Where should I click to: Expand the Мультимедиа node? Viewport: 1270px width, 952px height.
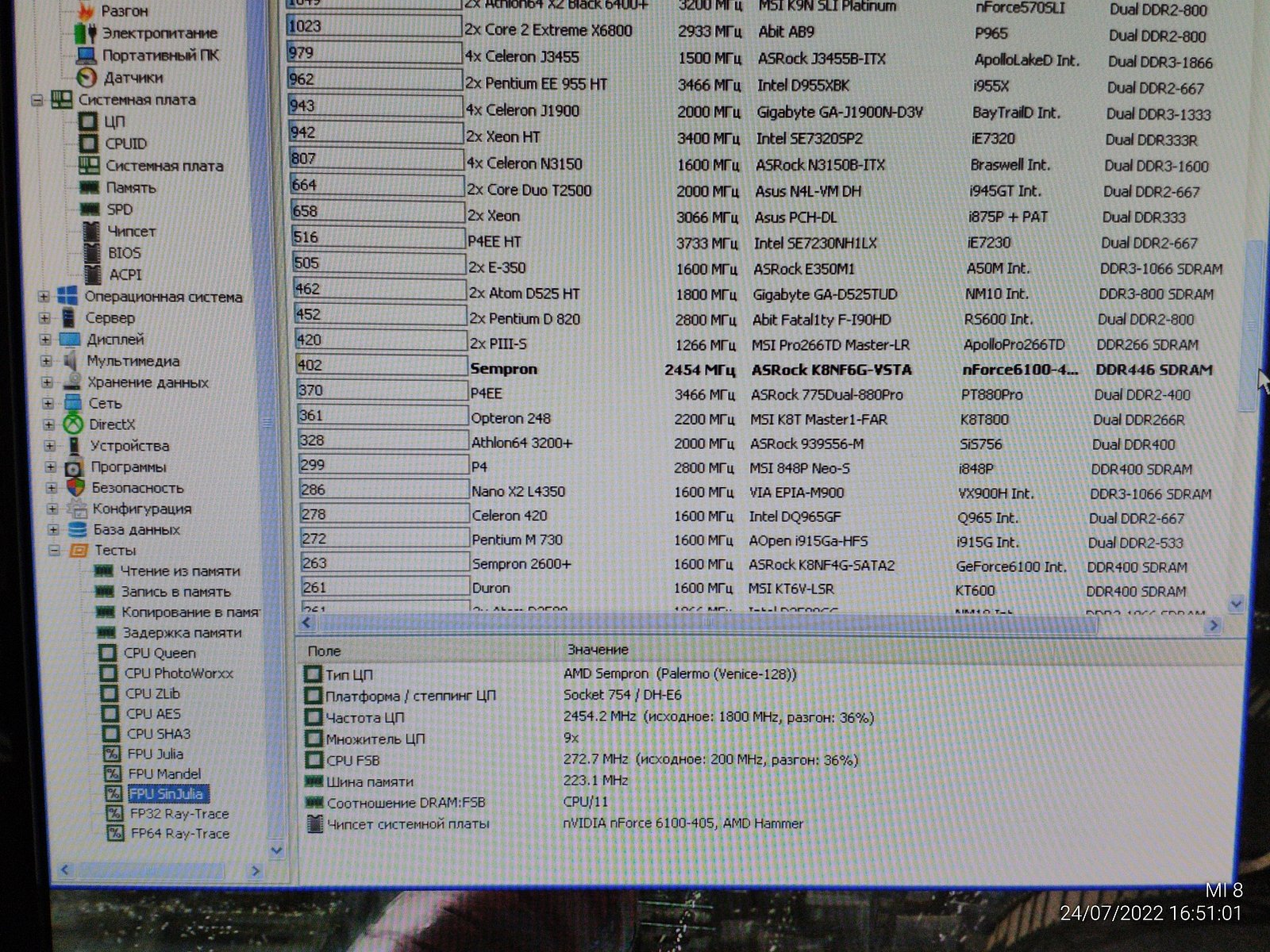(x=47, y=361)
